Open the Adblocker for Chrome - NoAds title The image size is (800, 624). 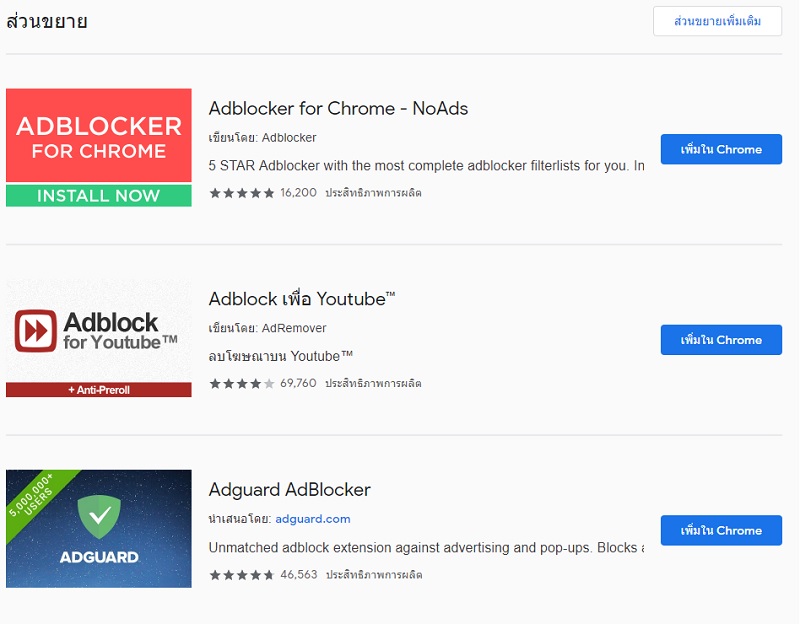338,108
